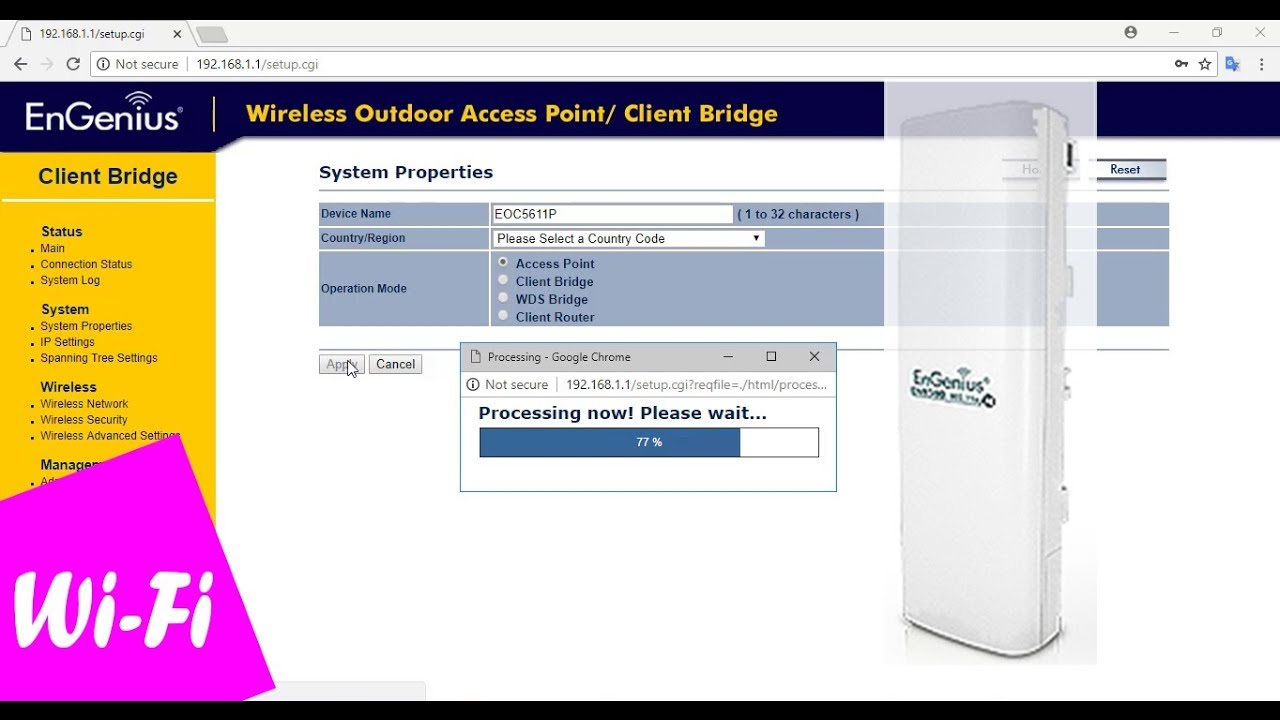The image size is (1280, 720).
Task: Click the System section heading in sidebar
Action: click(x=65, y=309)
